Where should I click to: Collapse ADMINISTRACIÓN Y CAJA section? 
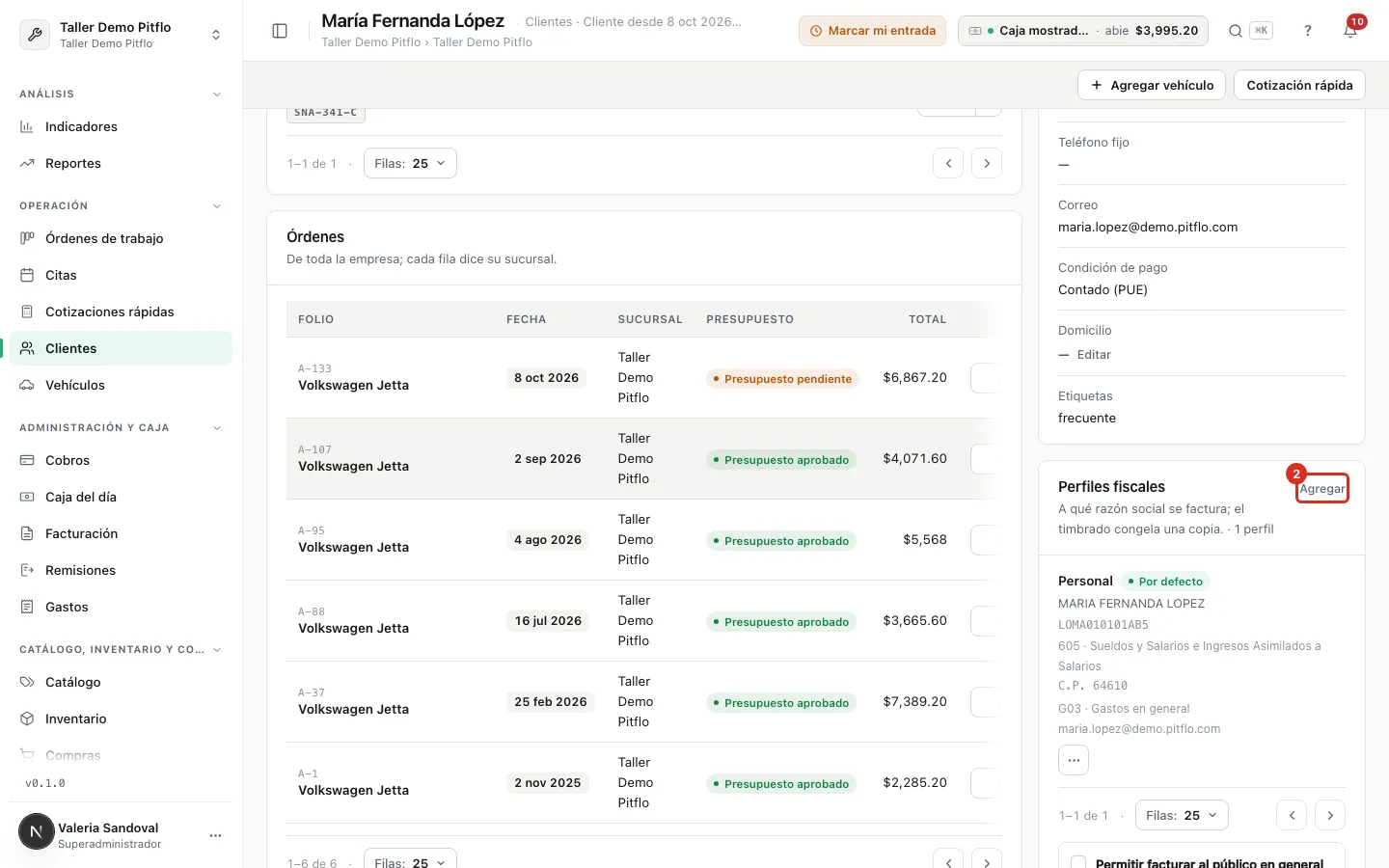click(x=217, y=428)
